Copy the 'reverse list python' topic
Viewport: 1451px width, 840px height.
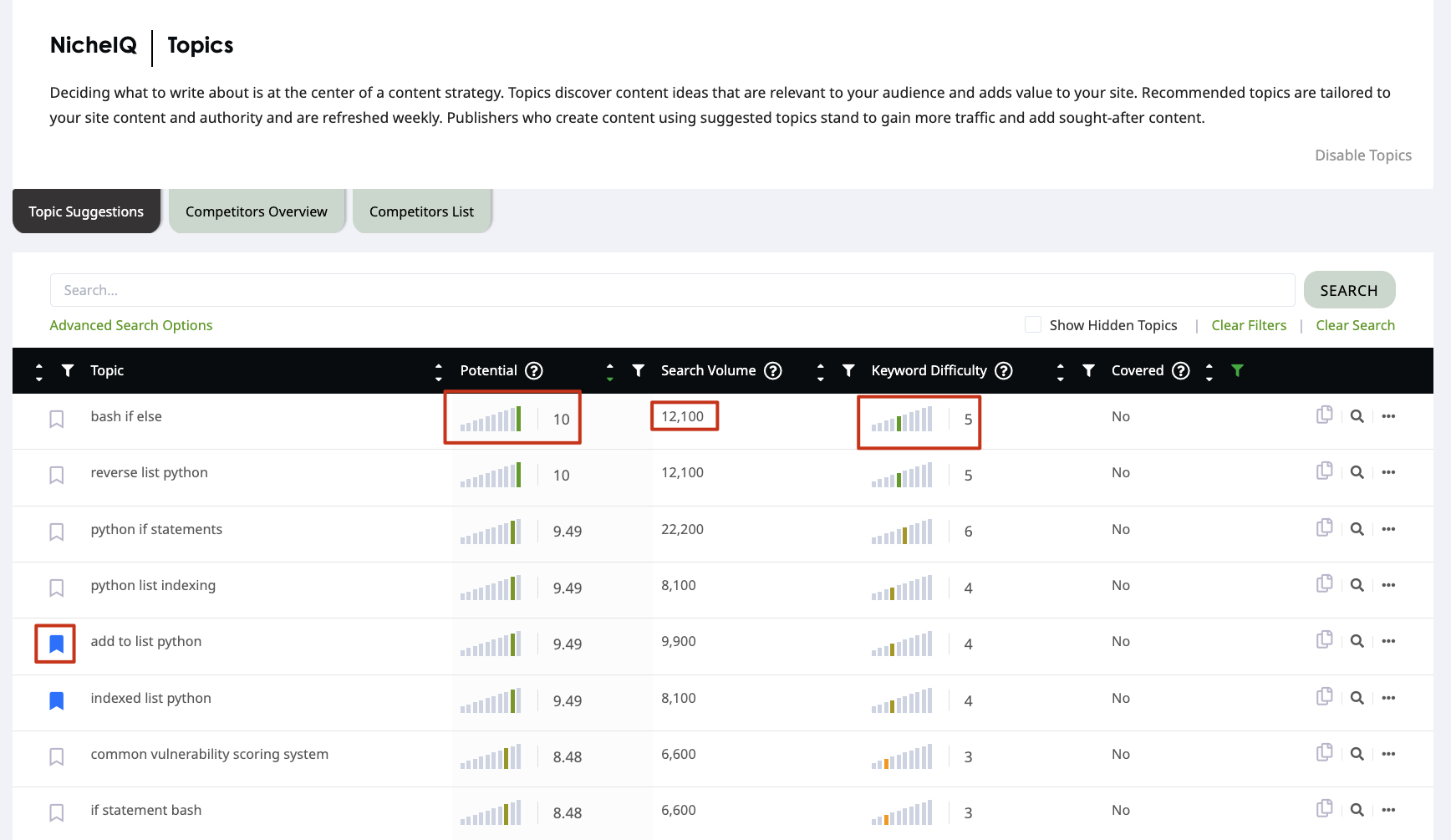coord(1325,471)
